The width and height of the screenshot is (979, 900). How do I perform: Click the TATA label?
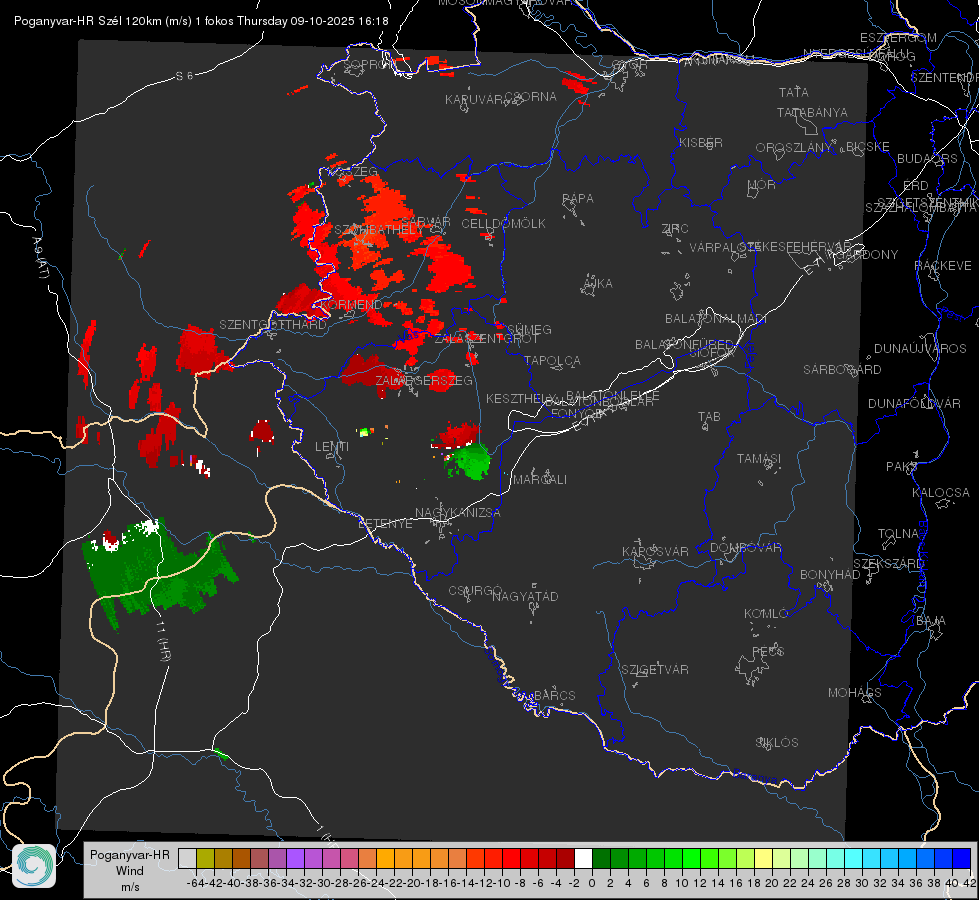(794, 92)
